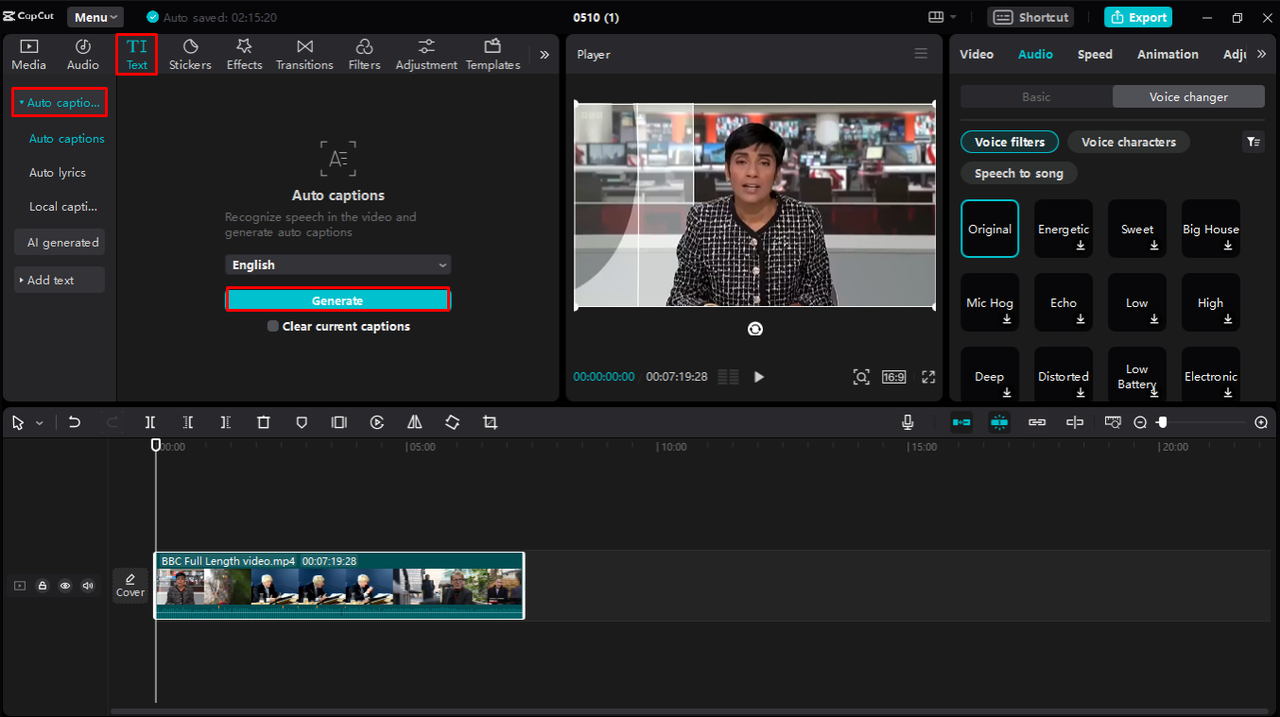The height and width of the screenshot is (717, 1280).
Task: Open the Menu dropdown
Action: coord(96,17)
